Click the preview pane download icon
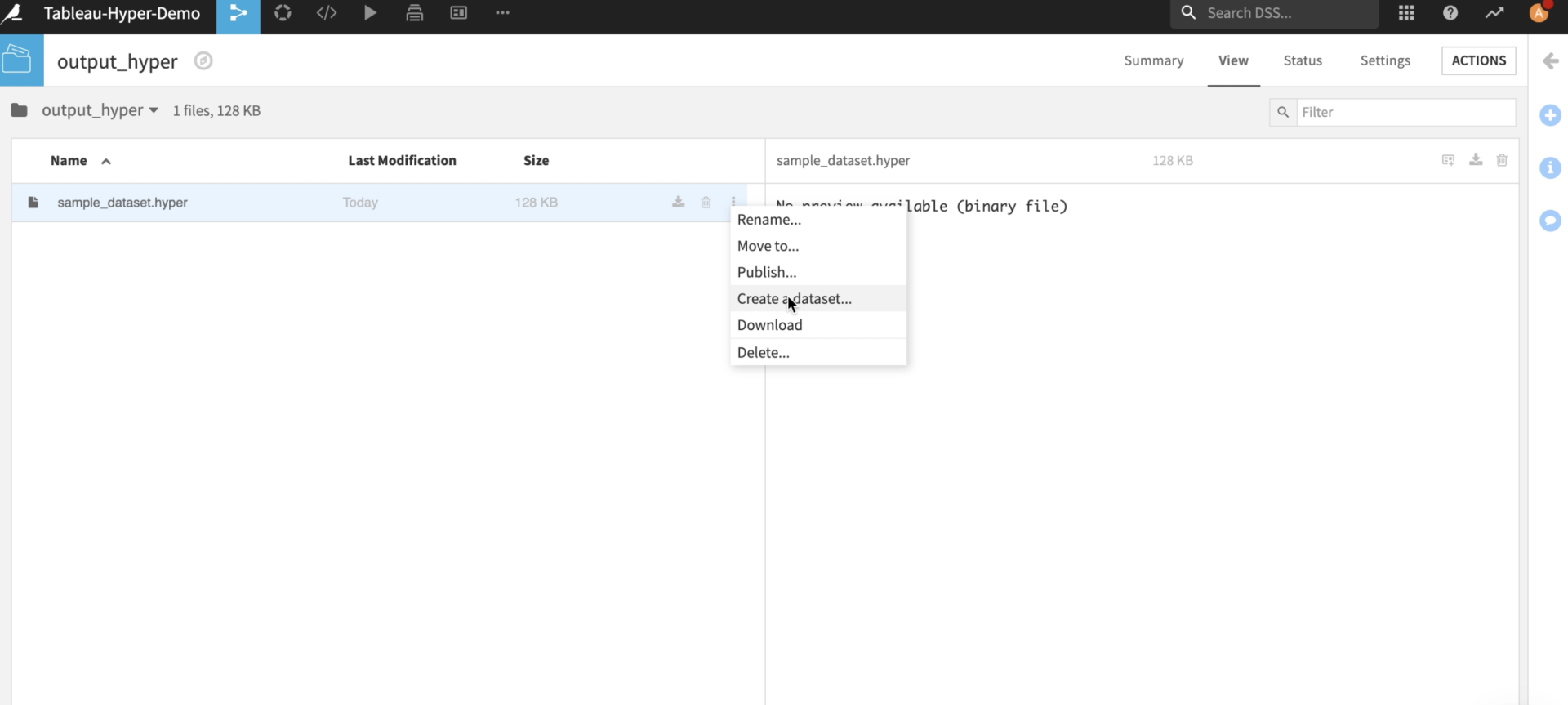 pos(1476,160)
